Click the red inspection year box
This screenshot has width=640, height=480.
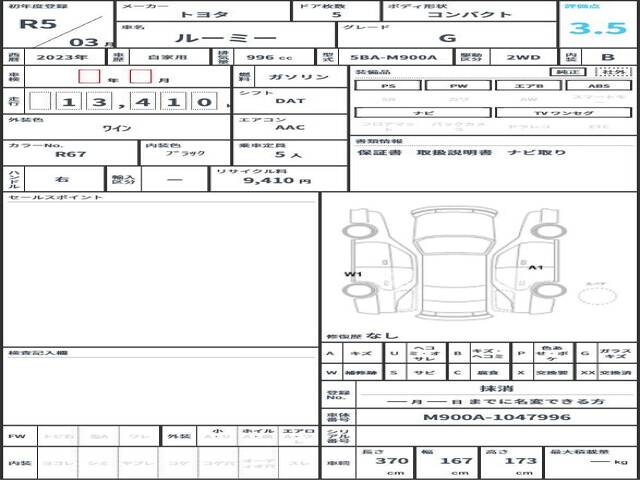pyautogui.click(x=89, y=77)
